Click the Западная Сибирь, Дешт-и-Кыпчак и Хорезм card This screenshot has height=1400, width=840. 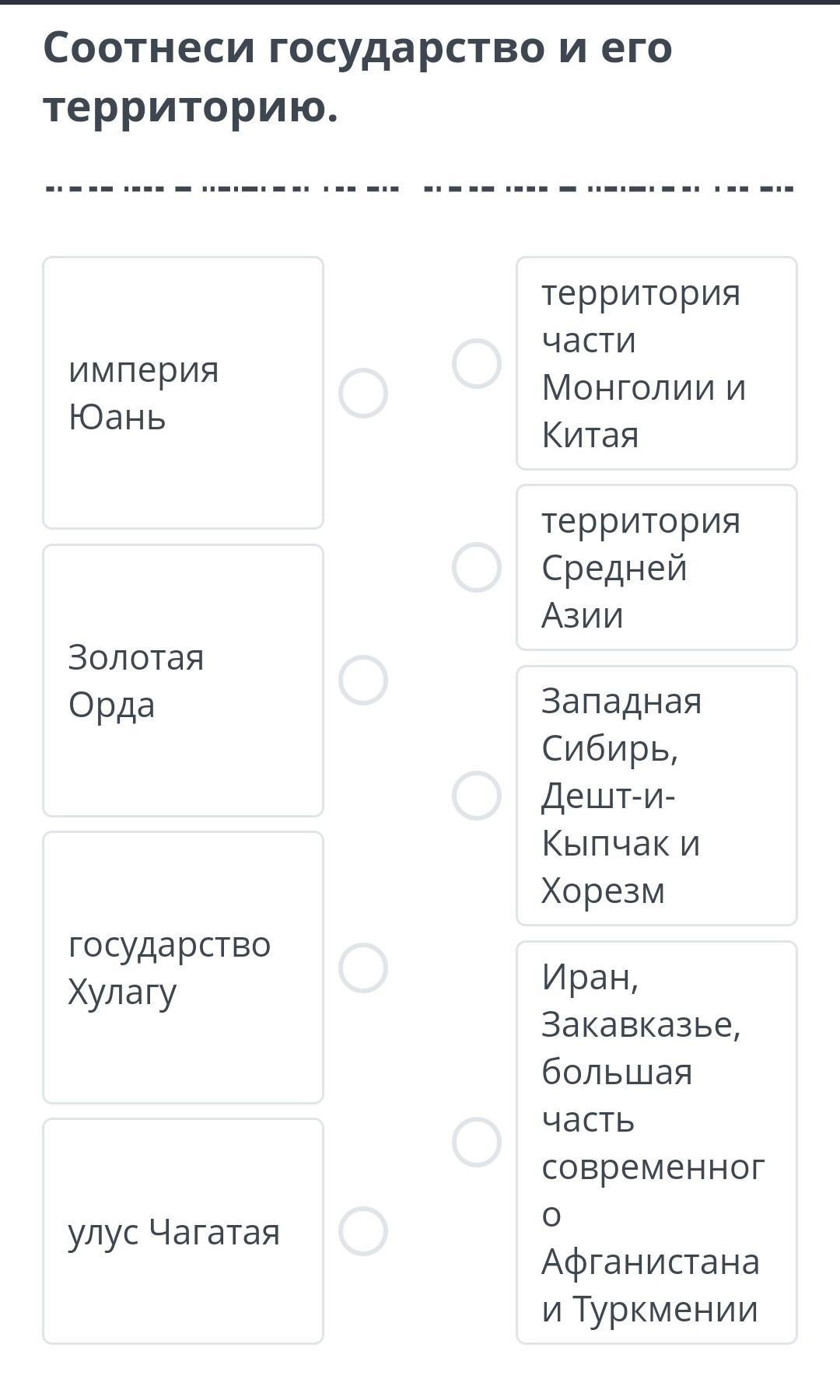[x=656, y=795]
